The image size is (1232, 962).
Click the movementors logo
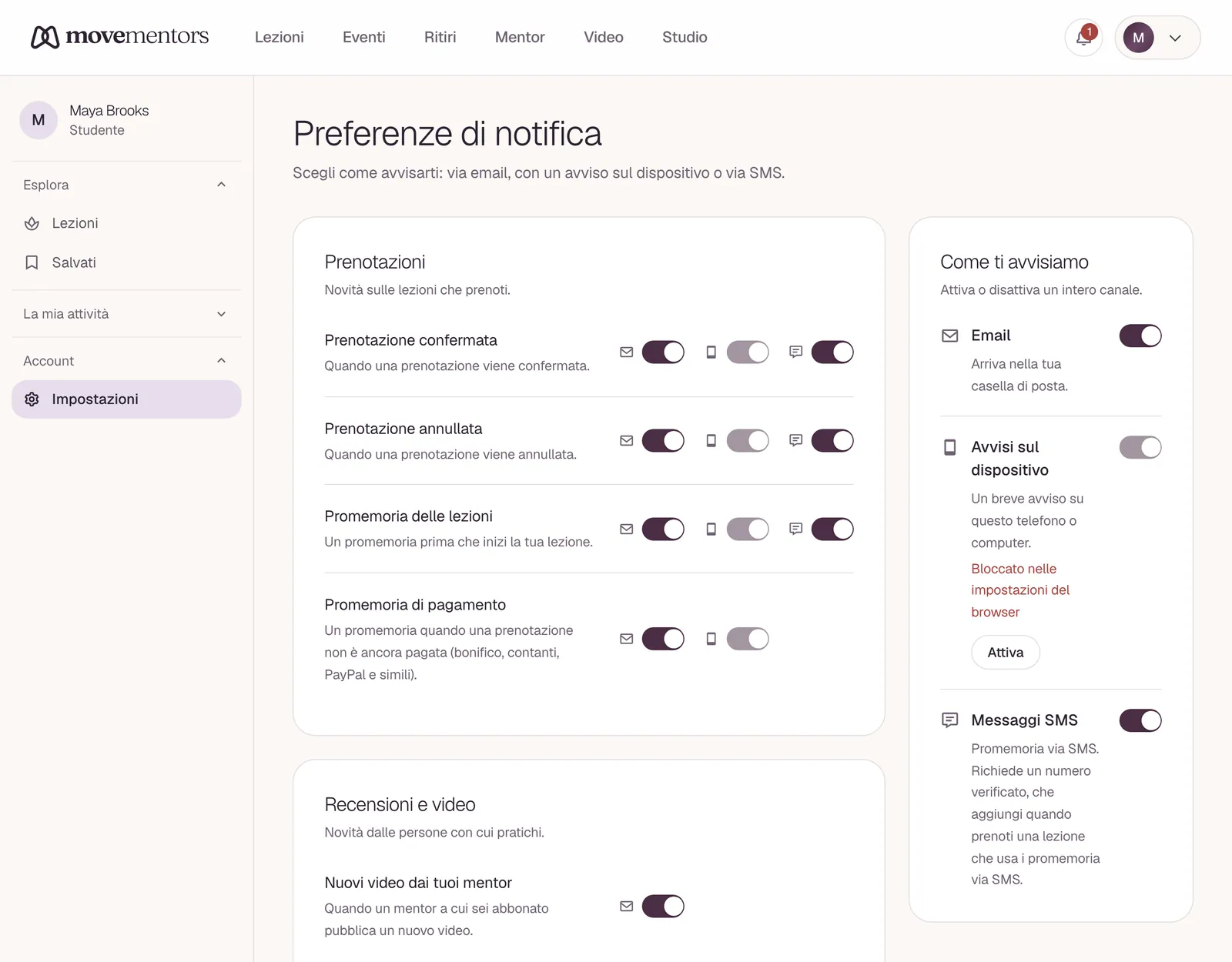click(119, 36)
